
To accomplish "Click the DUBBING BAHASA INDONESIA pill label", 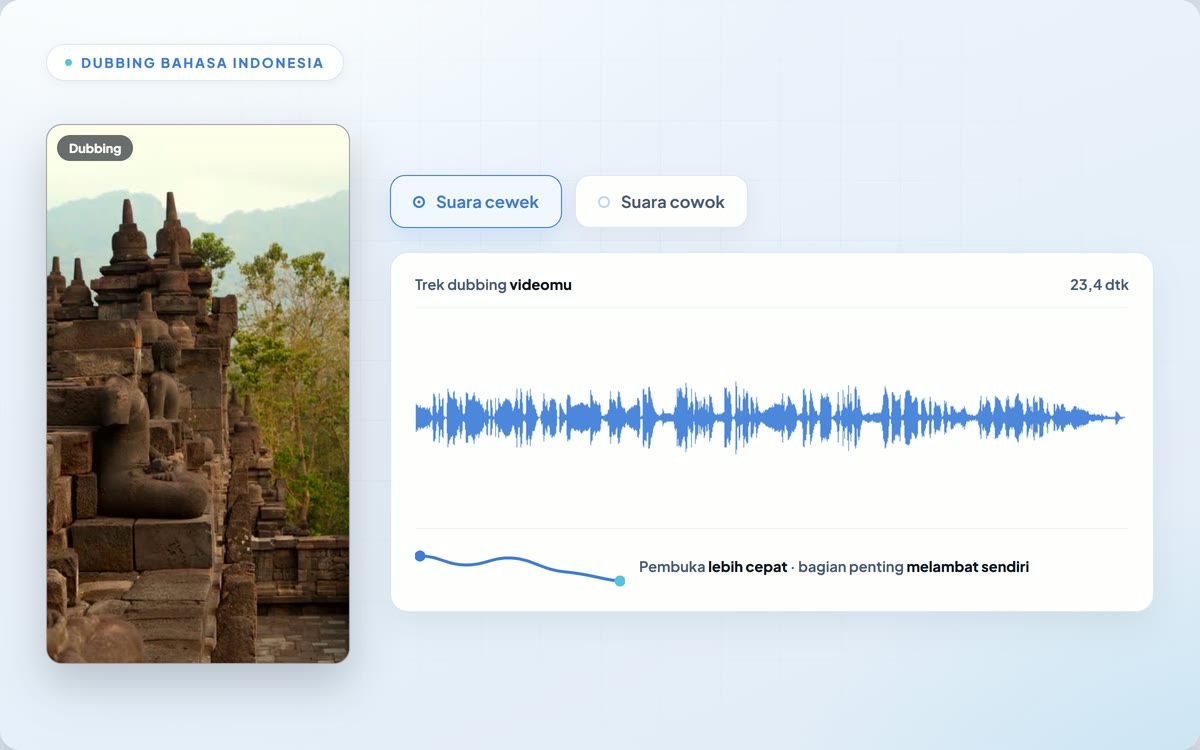I will 195,63.
